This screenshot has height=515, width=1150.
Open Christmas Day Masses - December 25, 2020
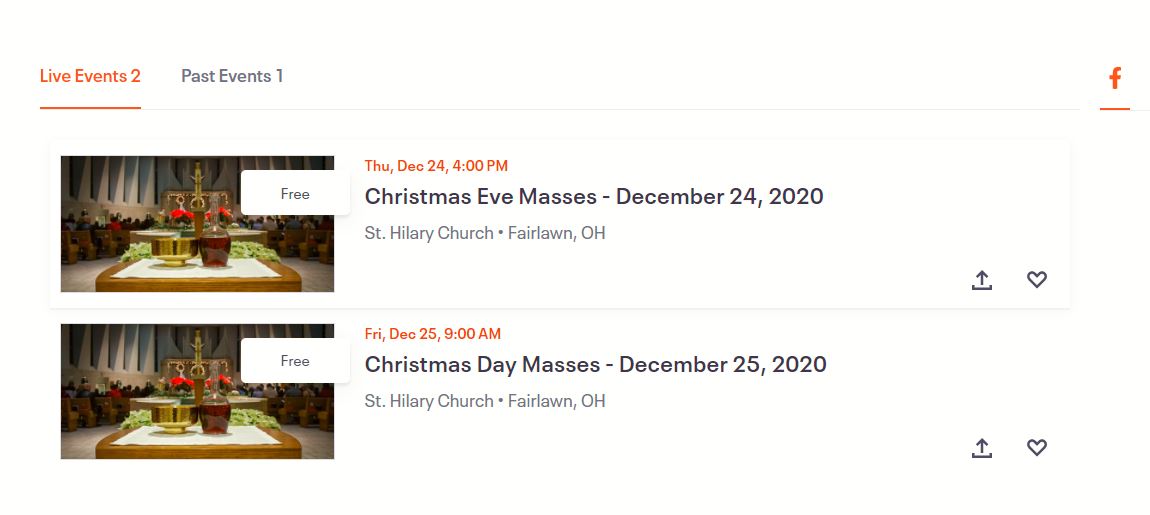[x=596, y=364]
